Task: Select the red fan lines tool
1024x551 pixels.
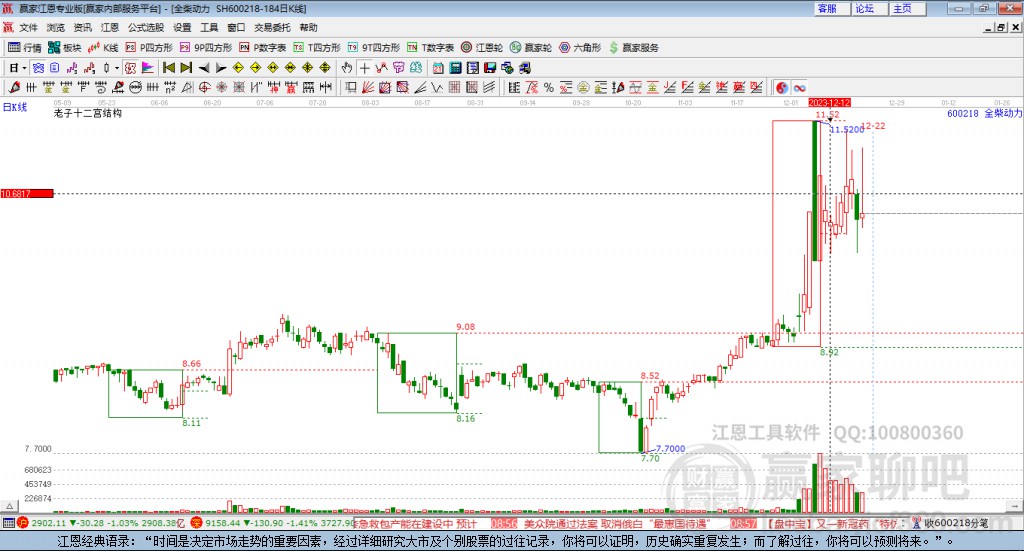Action: 367,87
